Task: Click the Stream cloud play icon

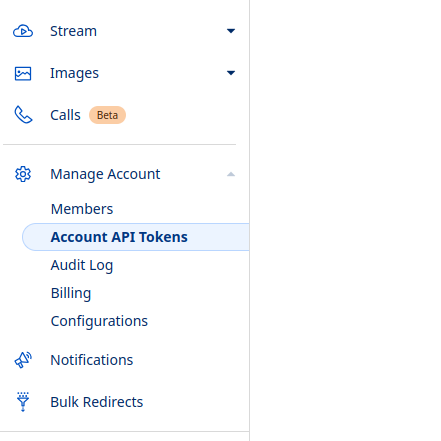Action: tap(23, 31)
